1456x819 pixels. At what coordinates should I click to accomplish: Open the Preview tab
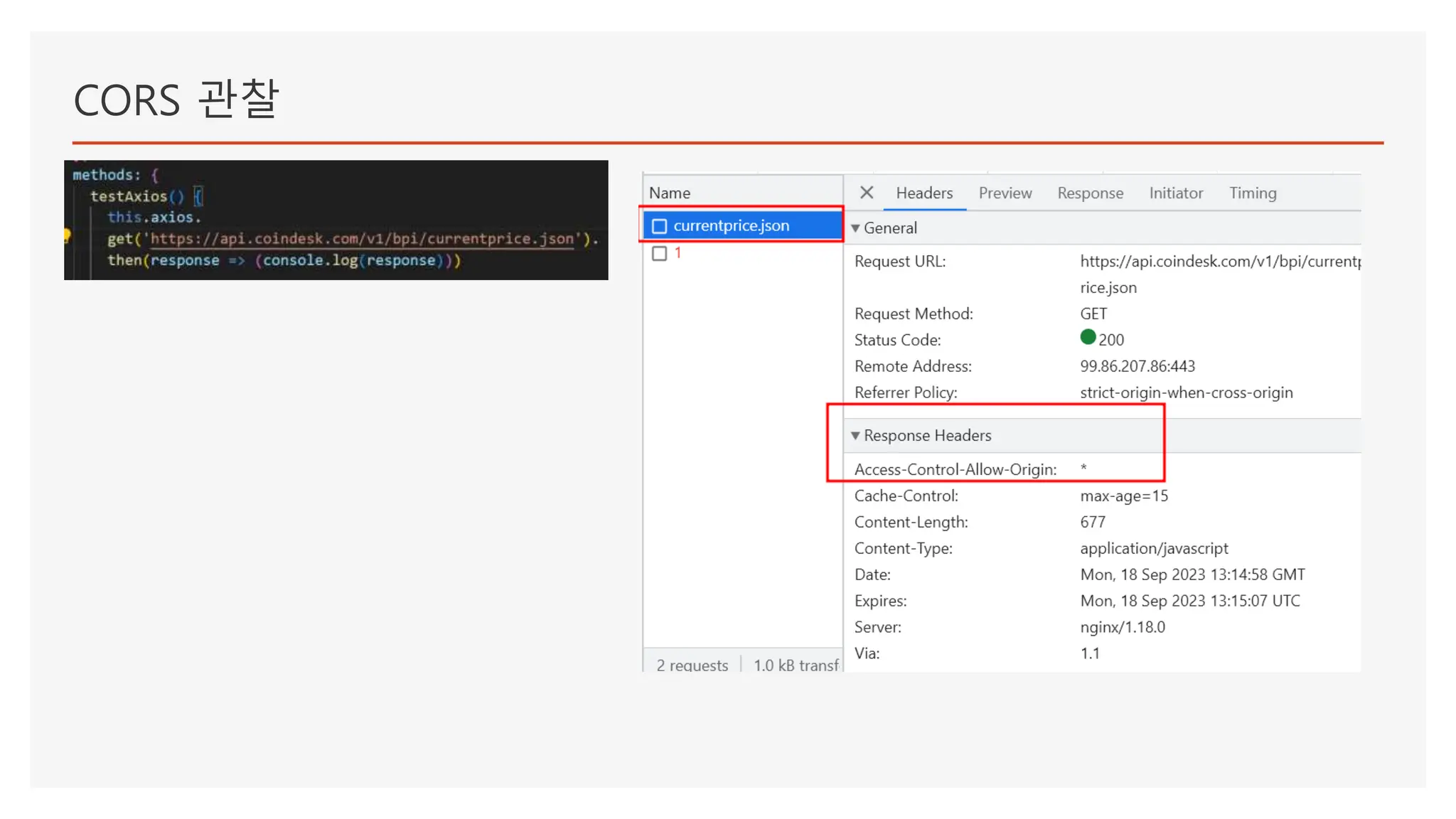[x=1005, y=193]
